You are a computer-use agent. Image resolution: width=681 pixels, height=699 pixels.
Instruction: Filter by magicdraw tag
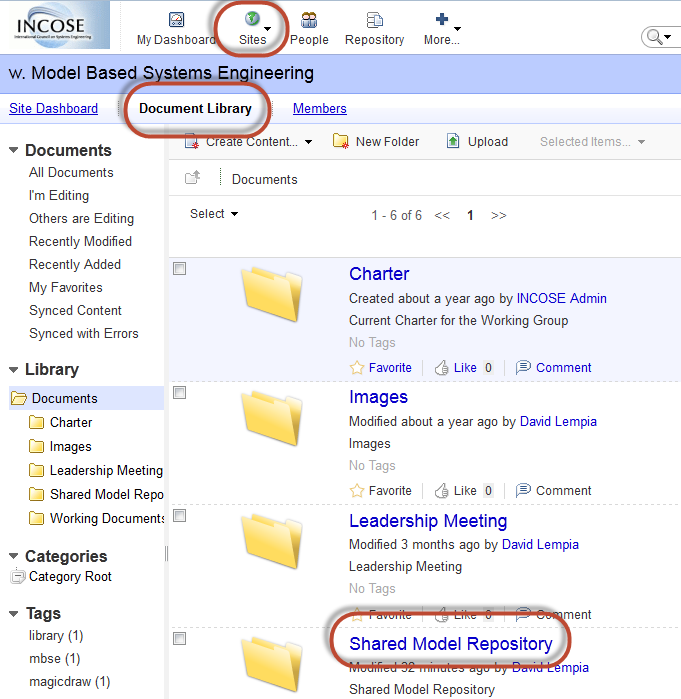pos(70,682)
